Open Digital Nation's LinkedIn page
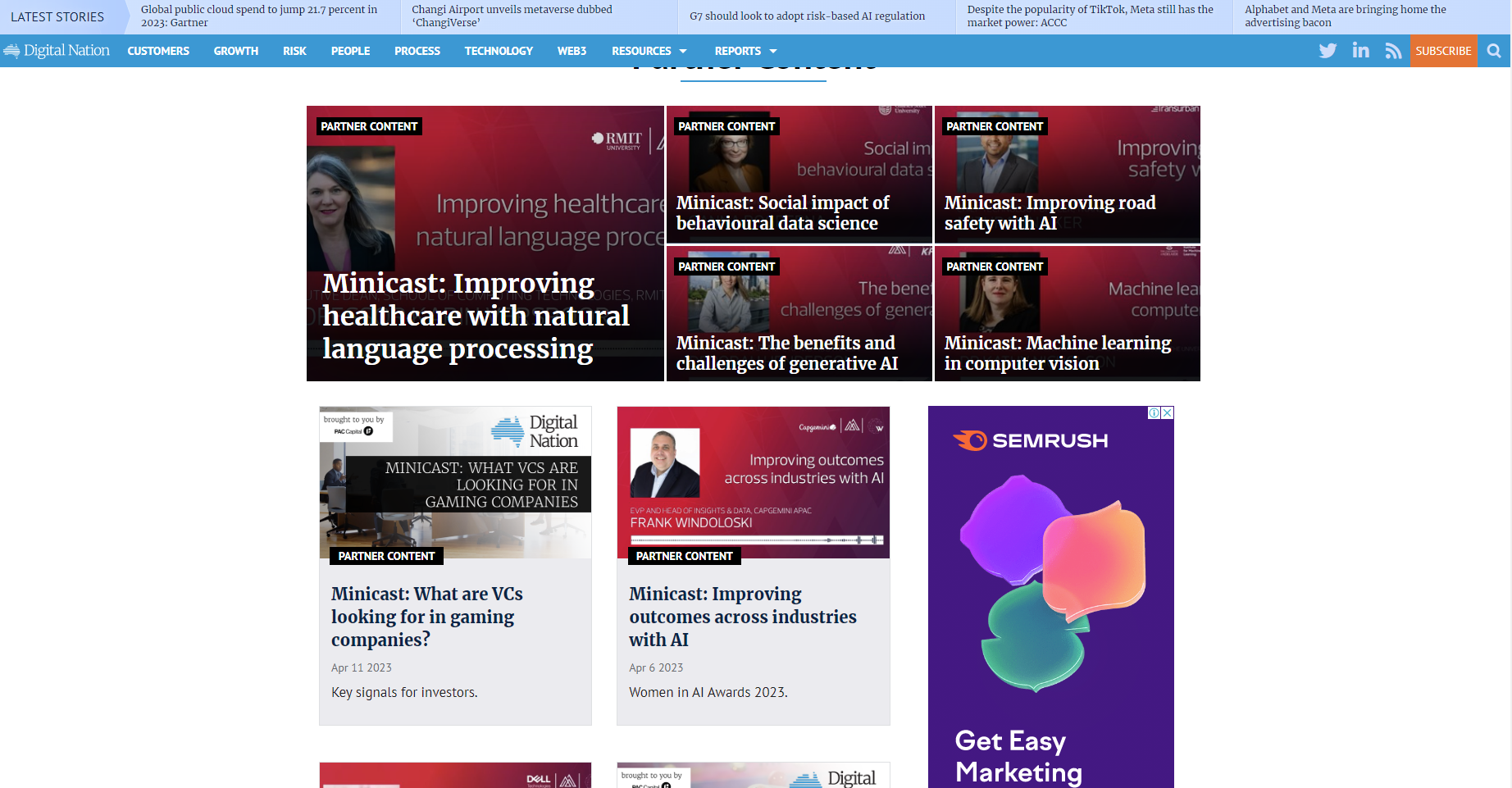 (x=1361, y=51)
